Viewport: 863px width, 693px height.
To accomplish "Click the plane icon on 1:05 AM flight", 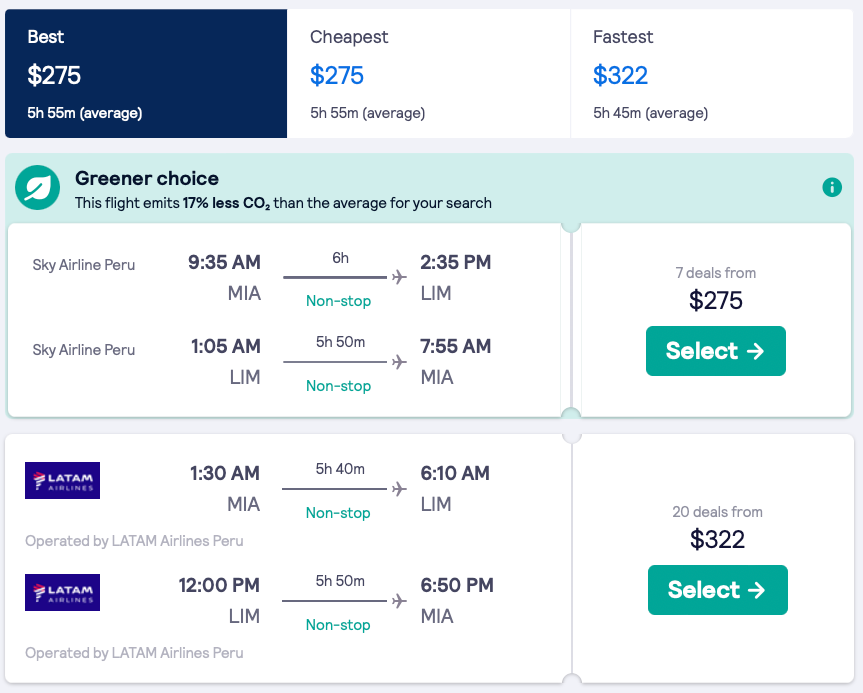I will (x=400, y=361).
